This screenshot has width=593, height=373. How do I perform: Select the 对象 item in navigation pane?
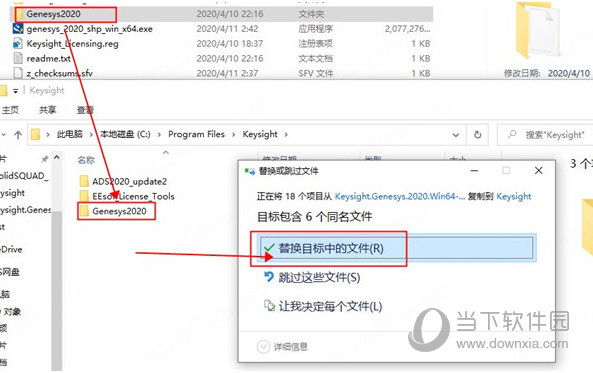point(11,311)
